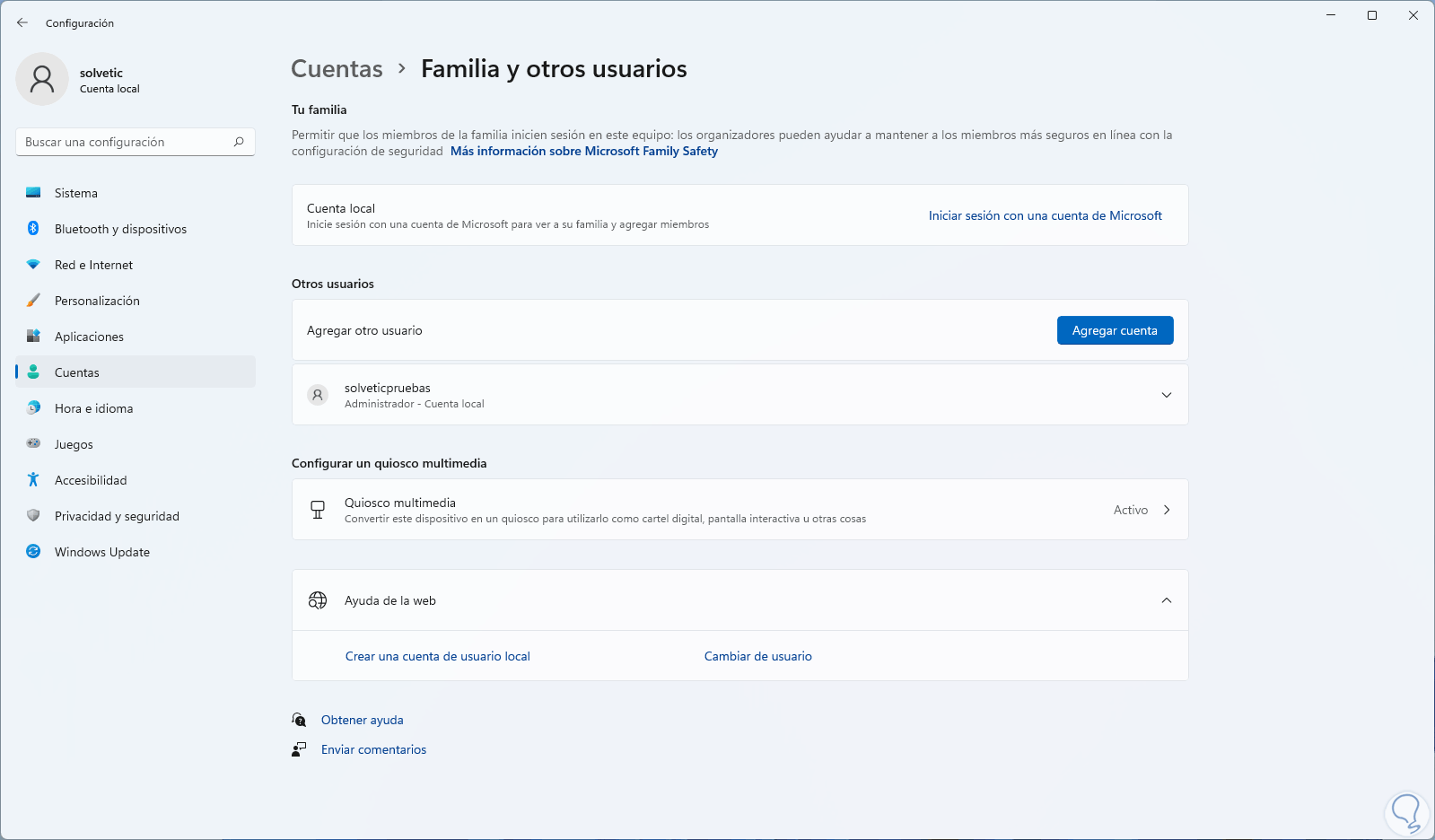Go to Hora e idioma section
The height and width of the screenshot is (840, 1435).
(x=93, y=408)
